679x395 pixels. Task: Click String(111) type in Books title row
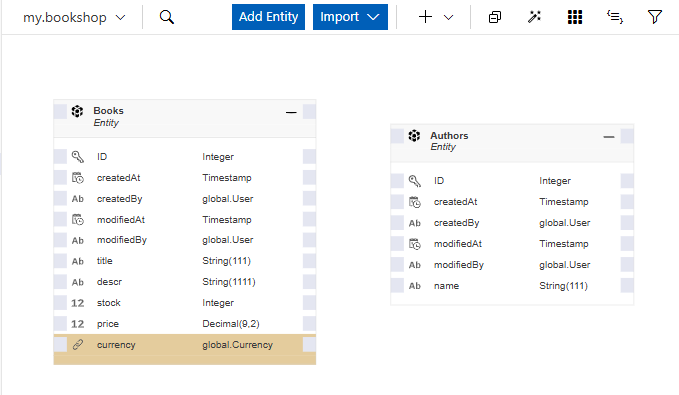[226, 261]
